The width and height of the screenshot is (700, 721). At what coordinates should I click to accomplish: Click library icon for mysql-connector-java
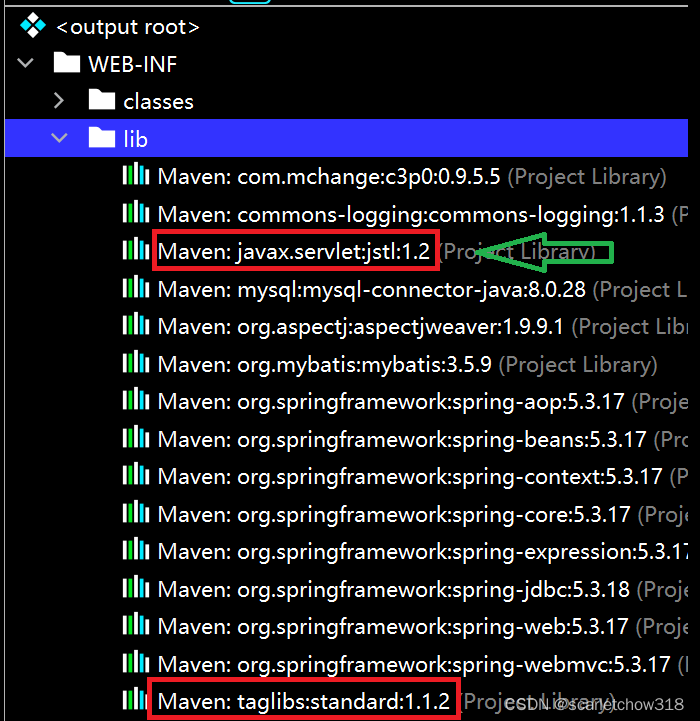click(x=136, y=287)
